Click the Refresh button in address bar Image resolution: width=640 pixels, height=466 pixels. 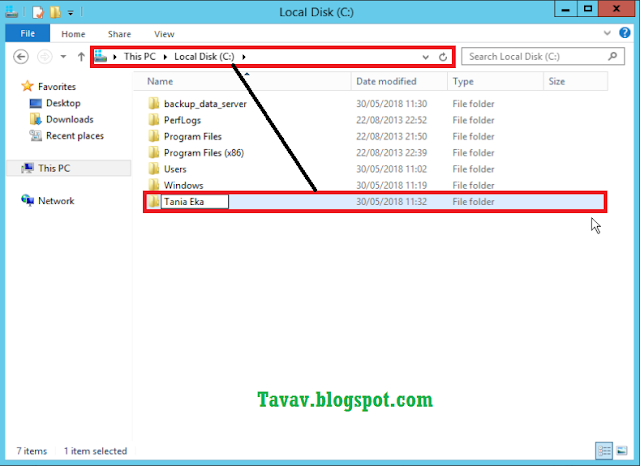coord(443,57)
